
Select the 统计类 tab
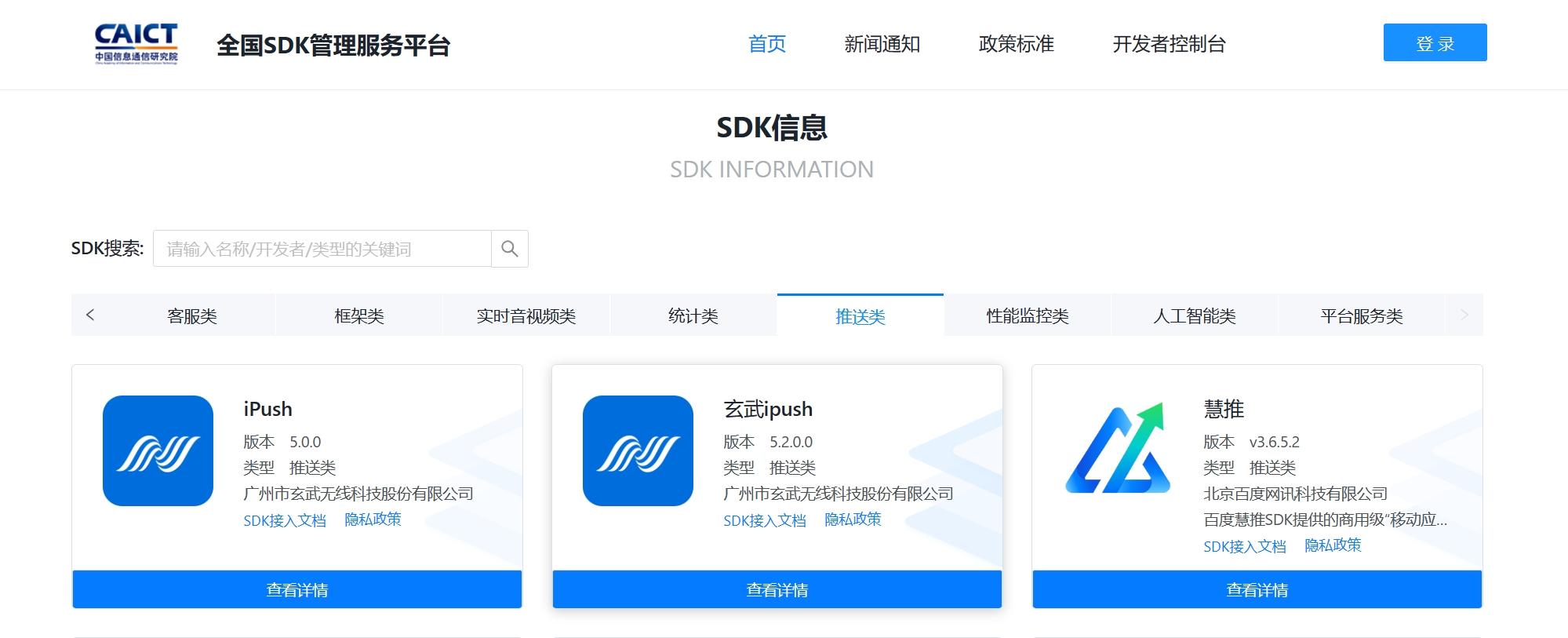(693, 315)
